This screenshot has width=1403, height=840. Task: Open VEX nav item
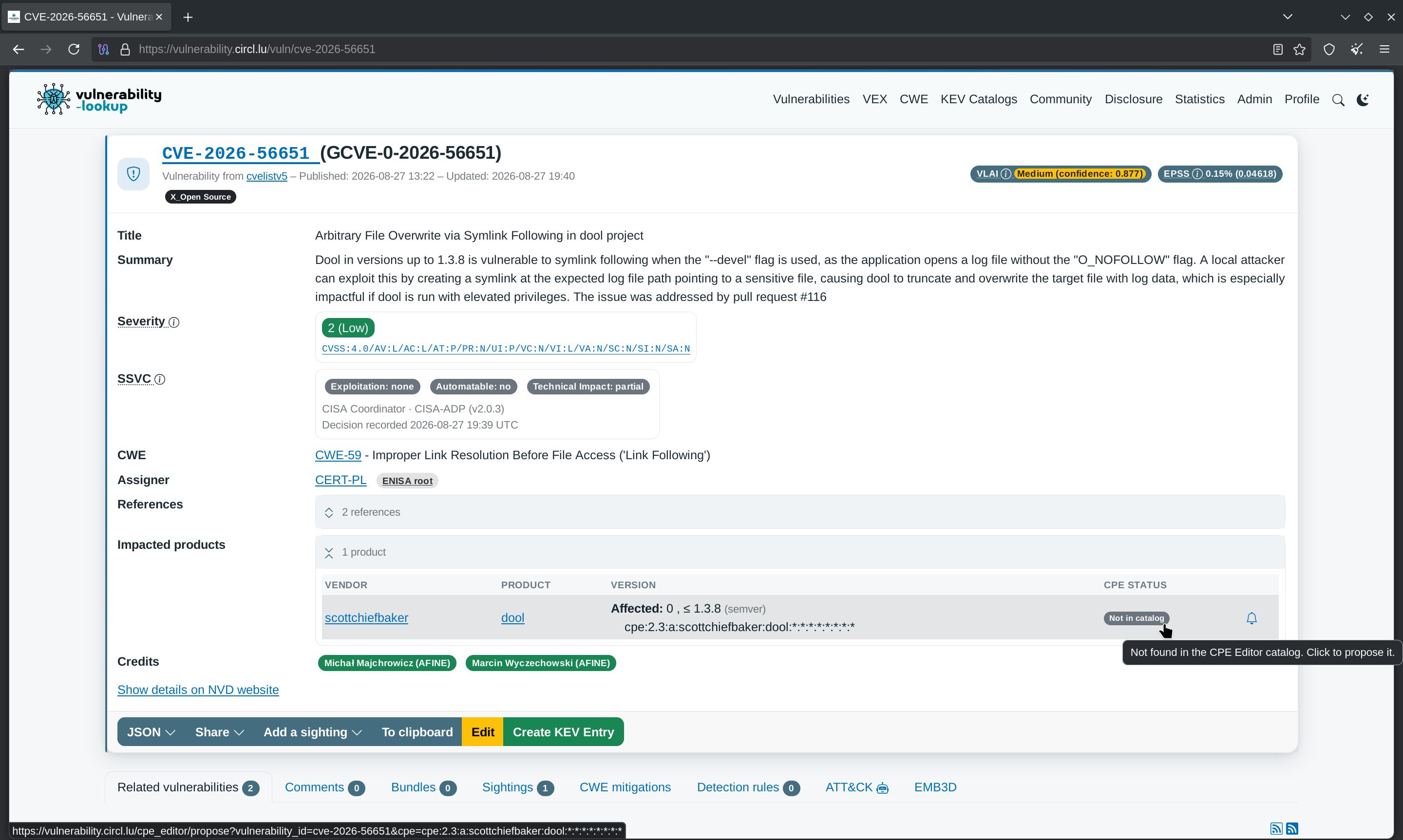(x=875, y=99)
